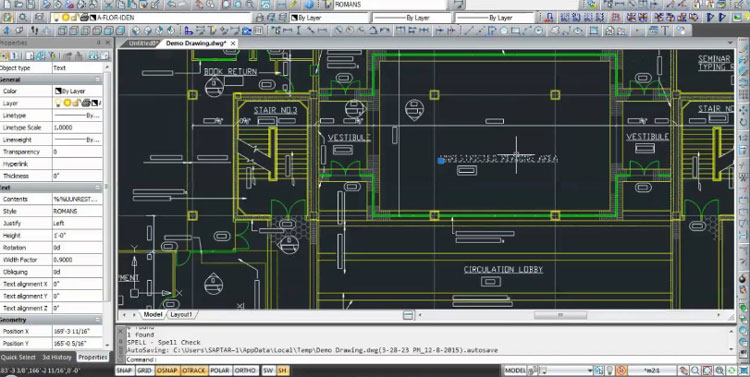Select the Polygon draw tool icon

tap(504, 30)
